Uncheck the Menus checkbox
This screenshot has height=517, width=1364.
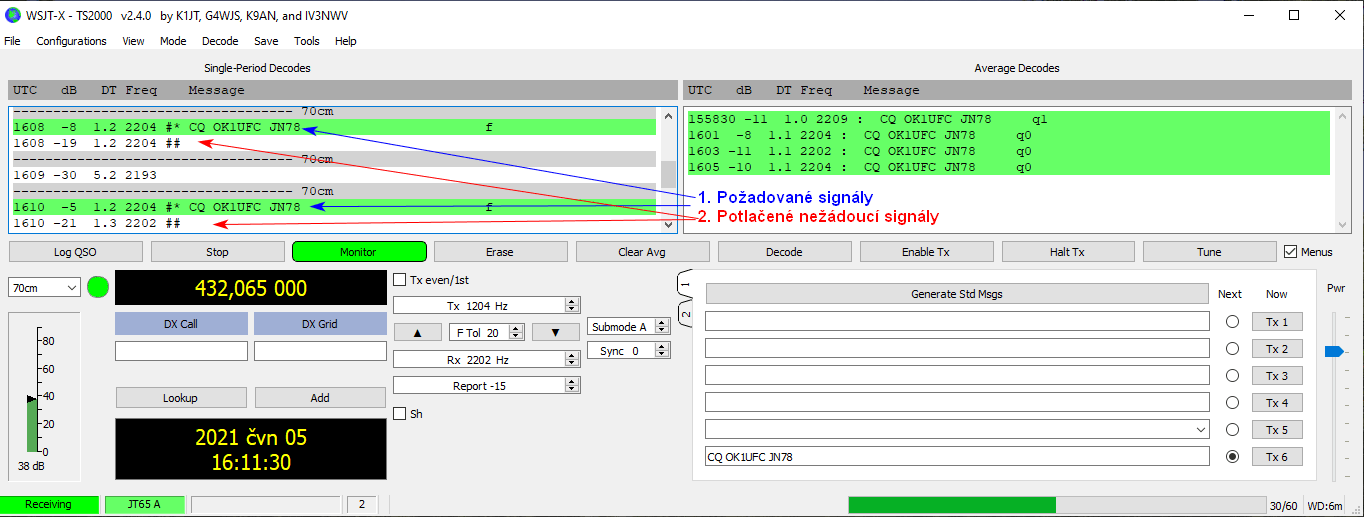point(1290,252)
